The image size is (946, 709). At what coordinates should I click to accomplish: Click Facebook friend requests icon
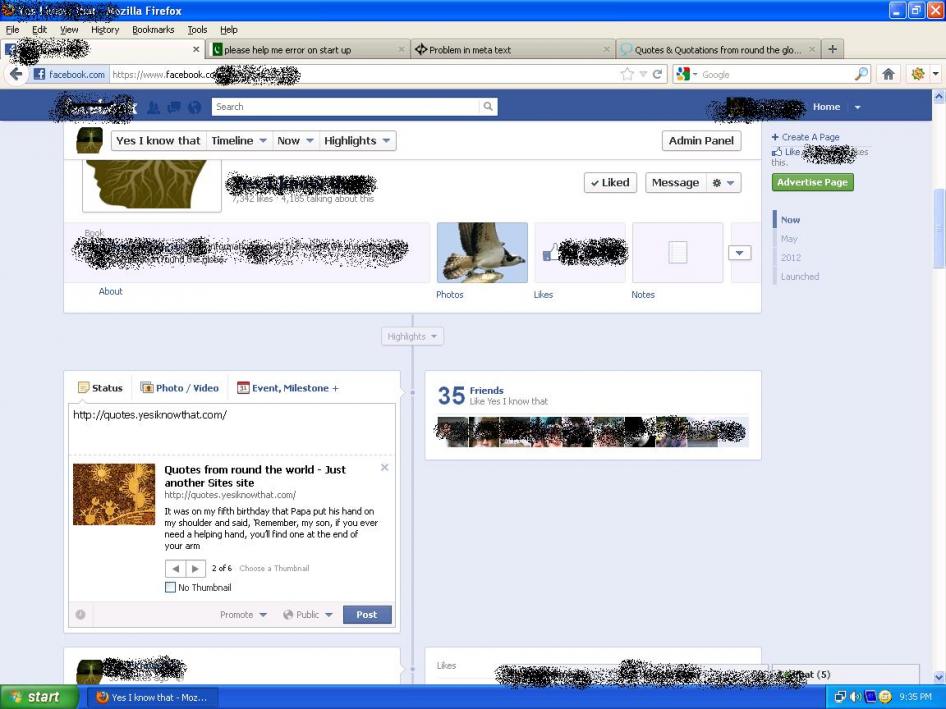click(x=154, y=107)
